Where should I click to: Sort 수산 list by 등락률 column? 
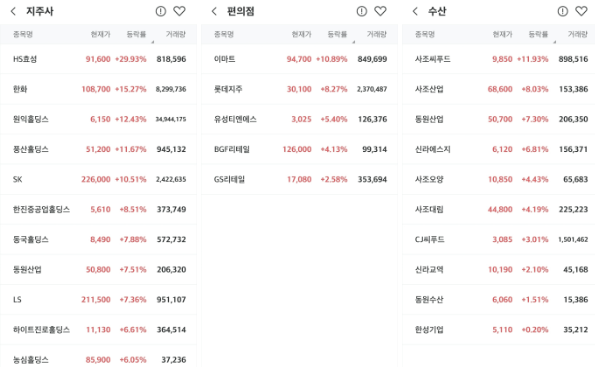(538, 35)
